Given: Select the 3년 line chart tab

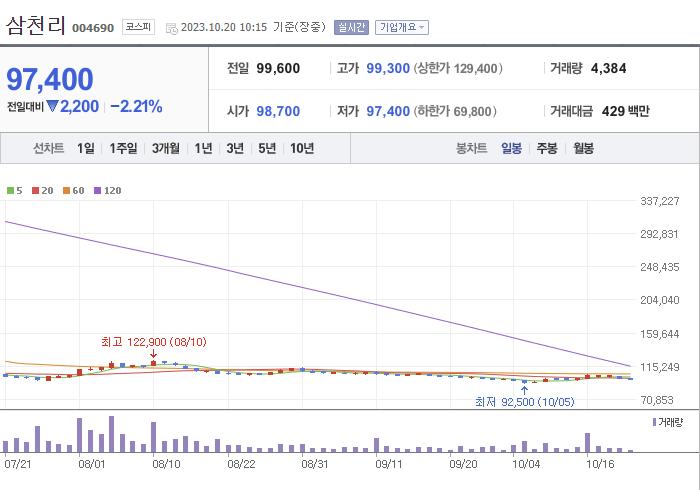Looking at the screenshot, I should (235, 148).
